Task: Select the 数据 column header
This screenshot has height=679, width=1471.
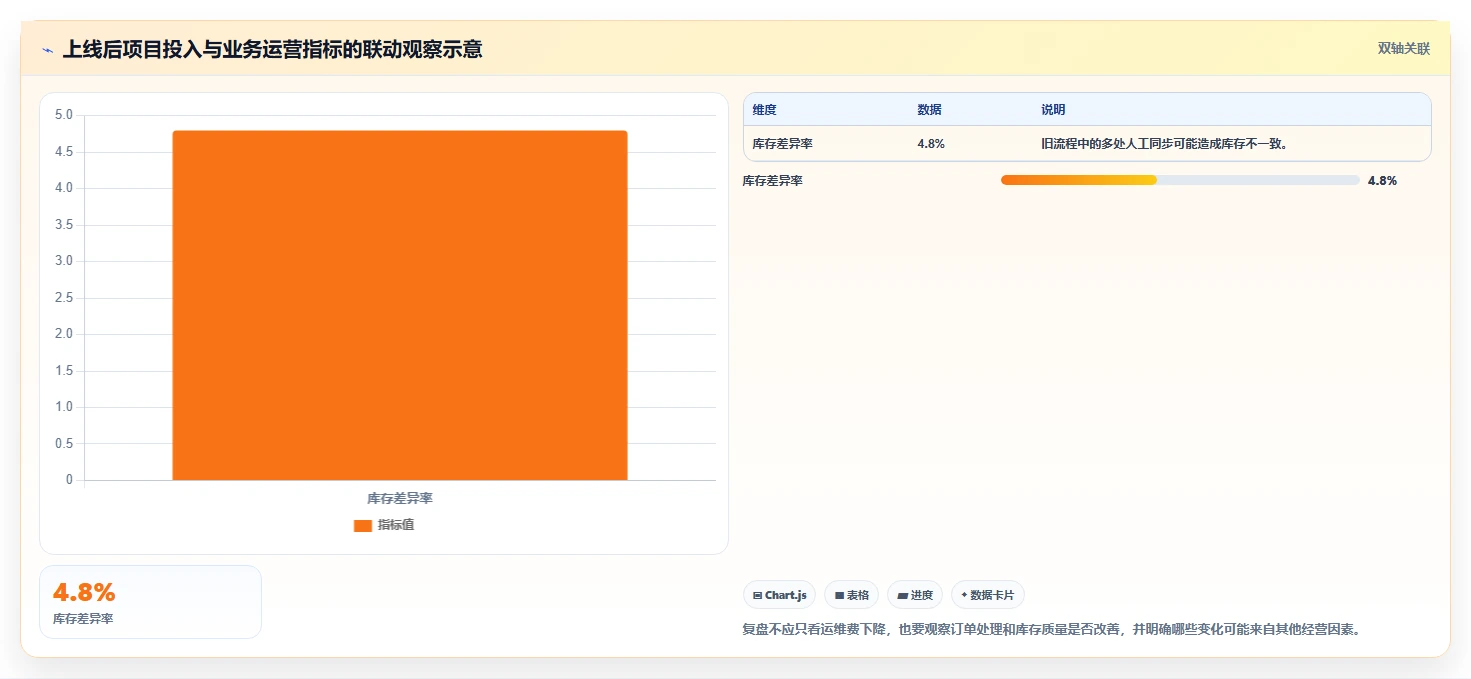Action: pyautogui.click(x=929, y=110)
